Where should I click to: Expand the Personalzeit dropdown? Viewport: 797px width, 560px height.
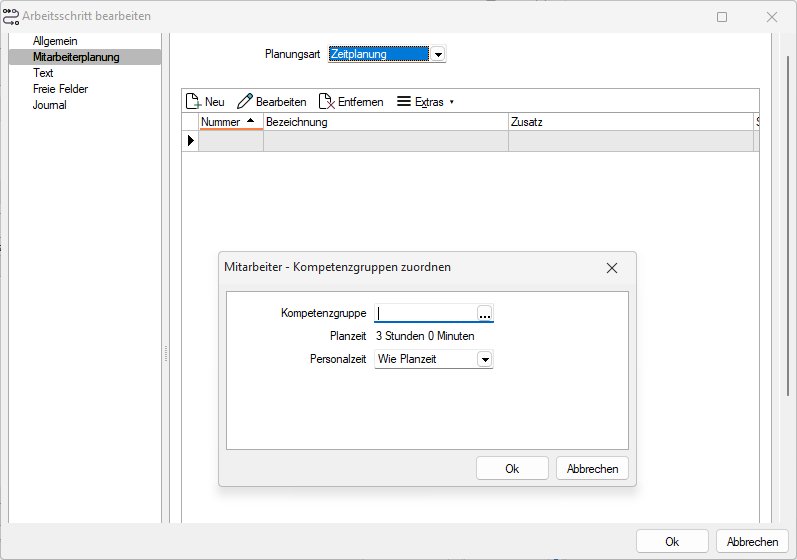[485, 359]
